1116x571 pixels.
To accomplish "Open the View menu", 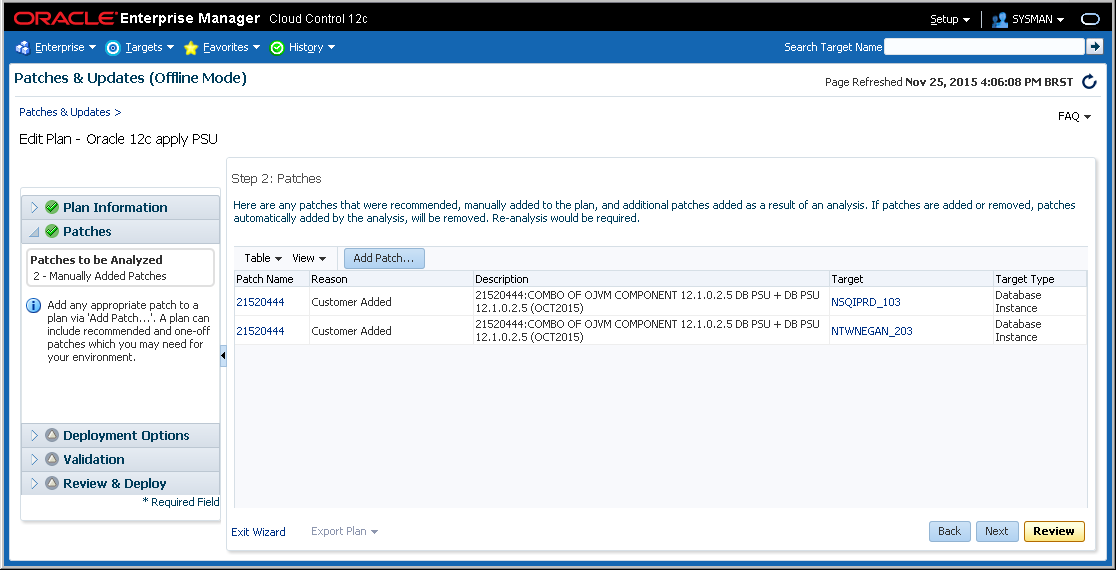I will pyautogui.click(x=309, y=258).
